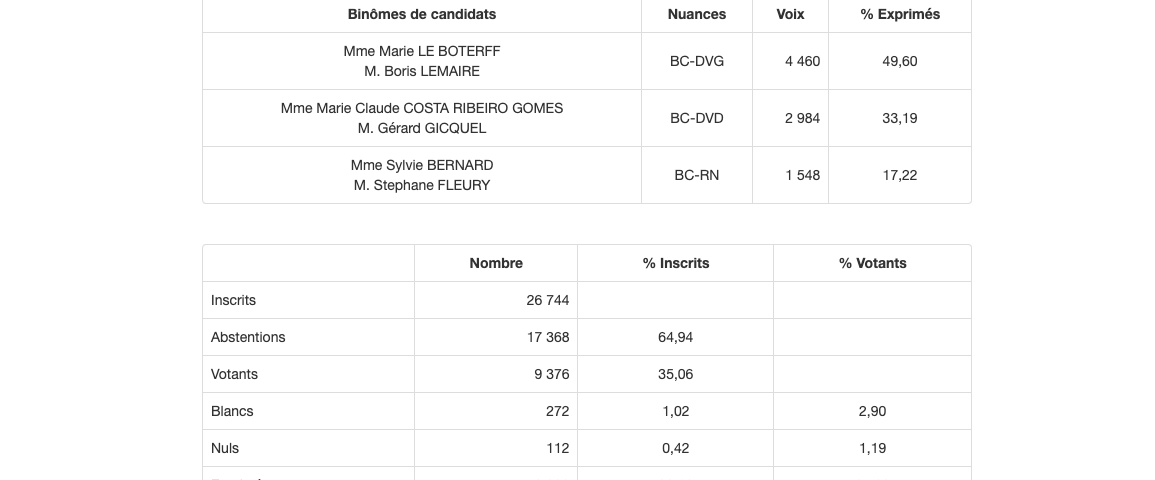Click the "Nombre" column header

[x=496, y=263]
